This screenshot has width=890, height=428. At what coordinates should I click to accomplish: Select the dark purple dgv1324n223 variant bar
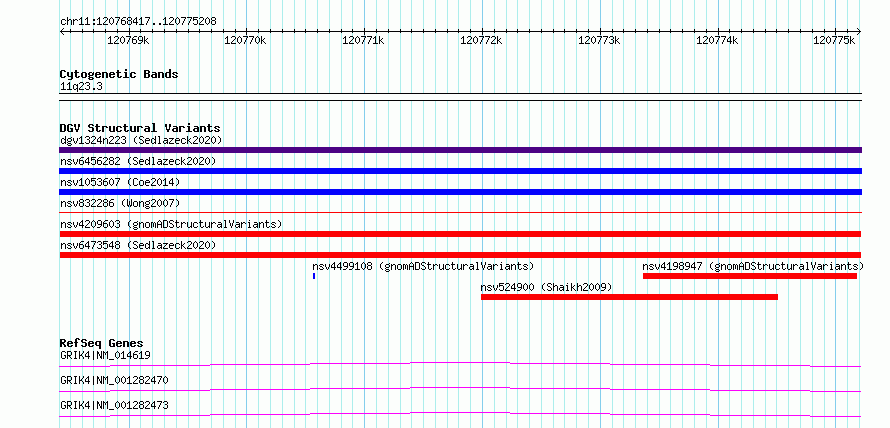pos(460,150)
